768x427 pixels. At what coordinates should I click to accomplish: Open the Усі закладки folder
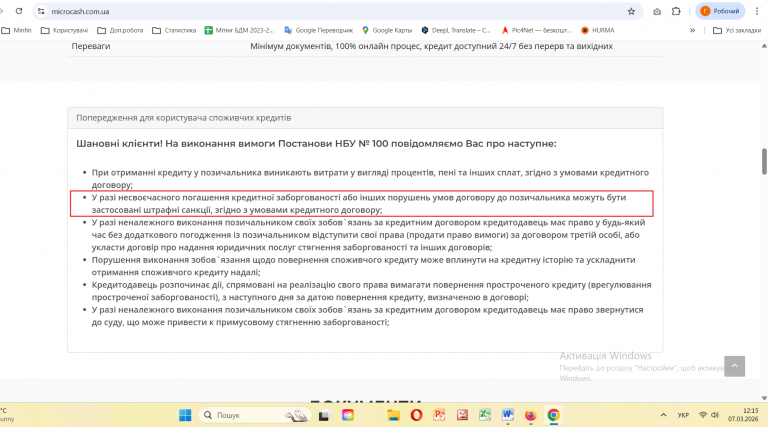pyautogui.click(x=737, y=30)
